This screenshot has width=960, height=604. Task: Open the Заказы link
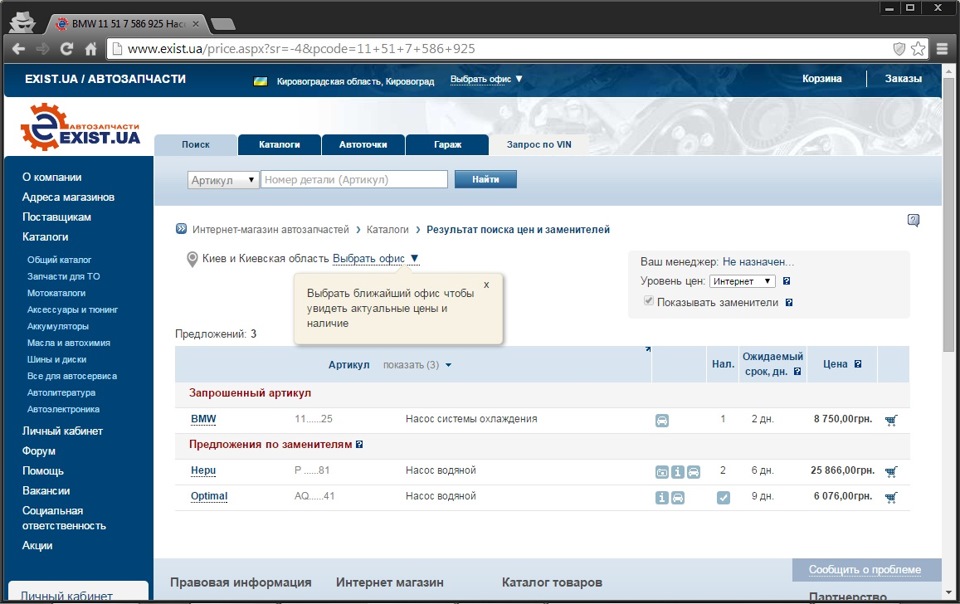pos(903,78)
